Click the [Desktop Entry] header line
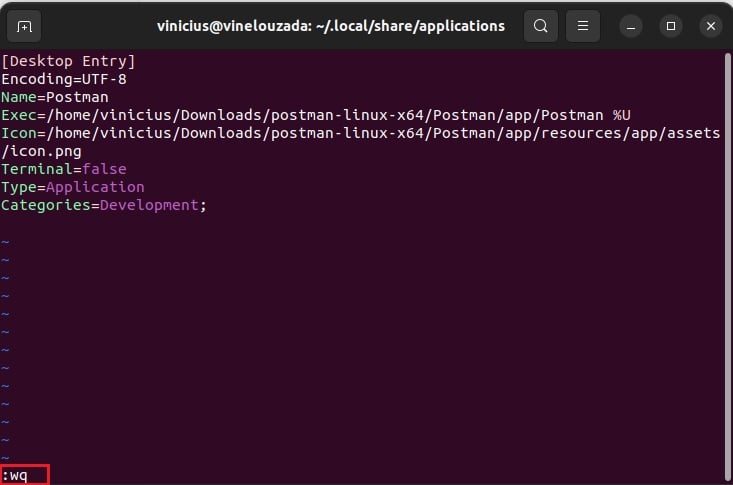Viewport: 733px width, 485px height. pyautogui.click(x=68, y=61)
